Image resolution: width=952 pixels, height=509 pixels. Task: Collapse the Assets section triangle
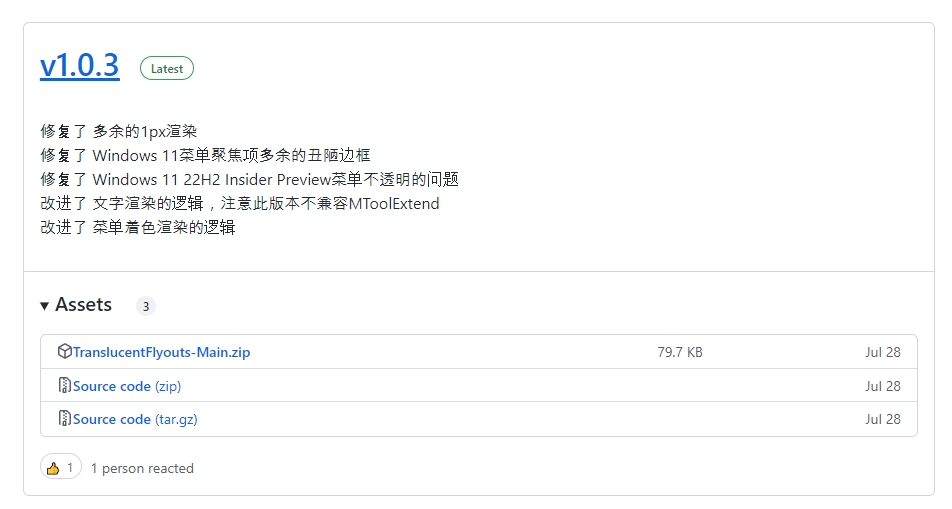[x=44, y=306]
